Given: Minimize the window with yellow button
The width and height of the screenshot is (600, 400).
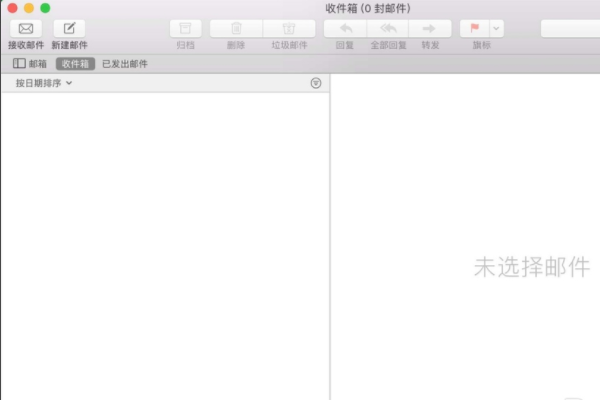Looking at the screenshot, I should [29, 8].
